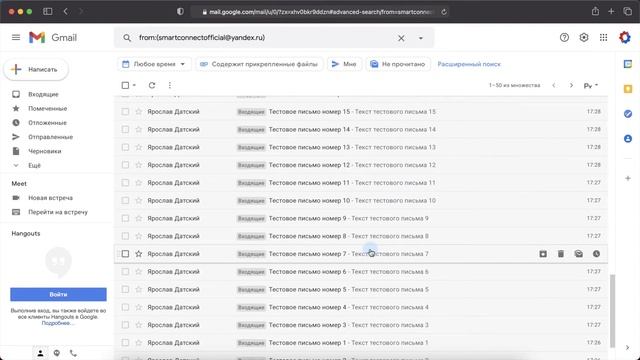Open the Любое время filter dropdown
The width and height of the screenshot is (640, 360).
point(154,64)
